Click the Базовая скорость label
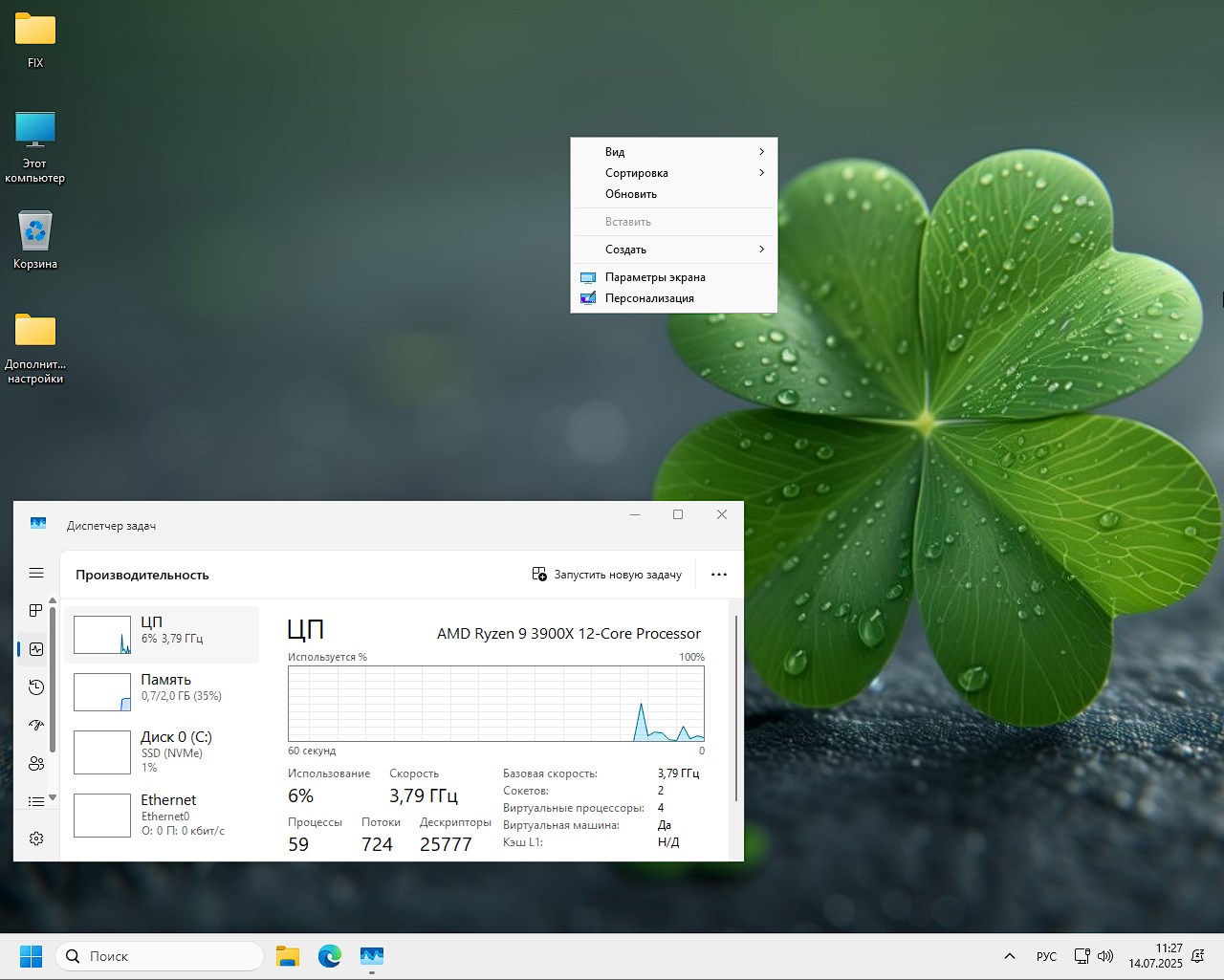 (x=550, y=773)
